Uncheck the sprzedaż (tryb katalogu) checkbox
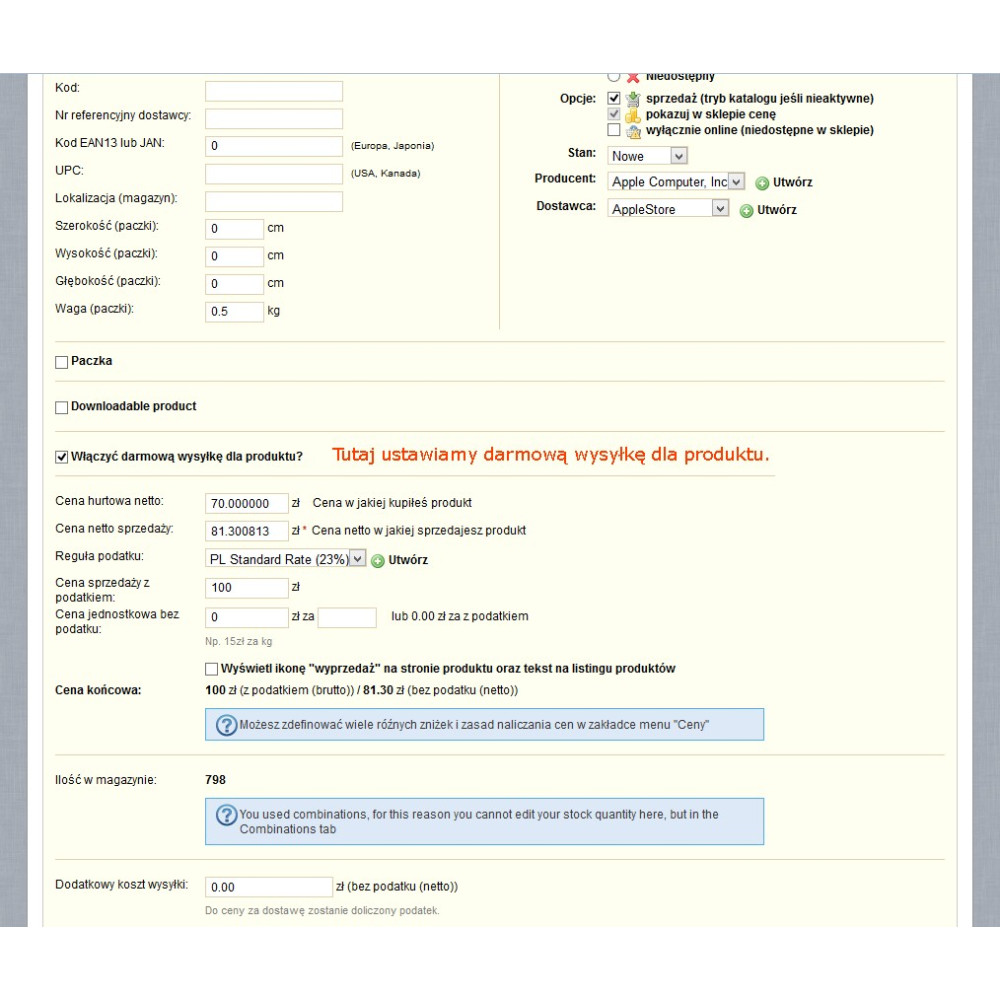 (614, 98)
